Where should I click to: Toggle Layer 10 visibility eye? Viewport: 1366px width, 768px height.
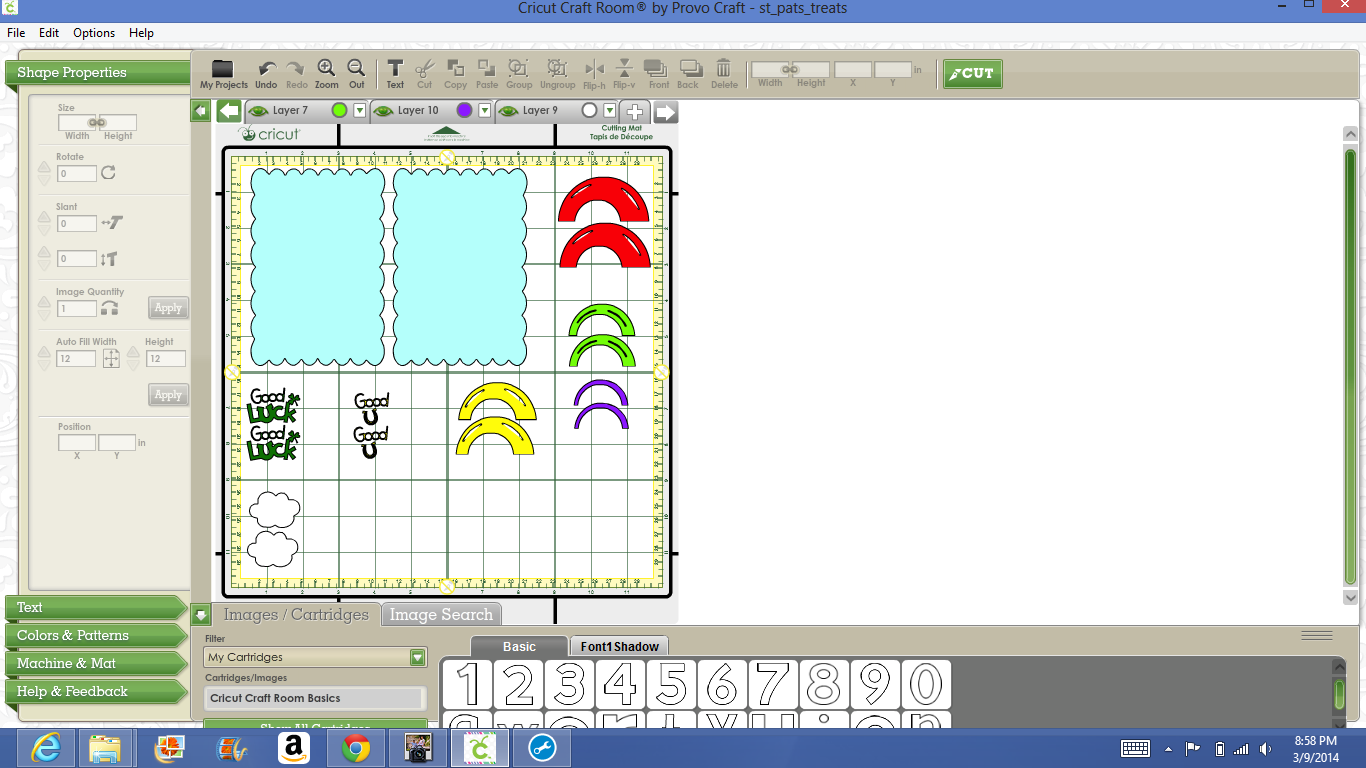coord(383,111)
